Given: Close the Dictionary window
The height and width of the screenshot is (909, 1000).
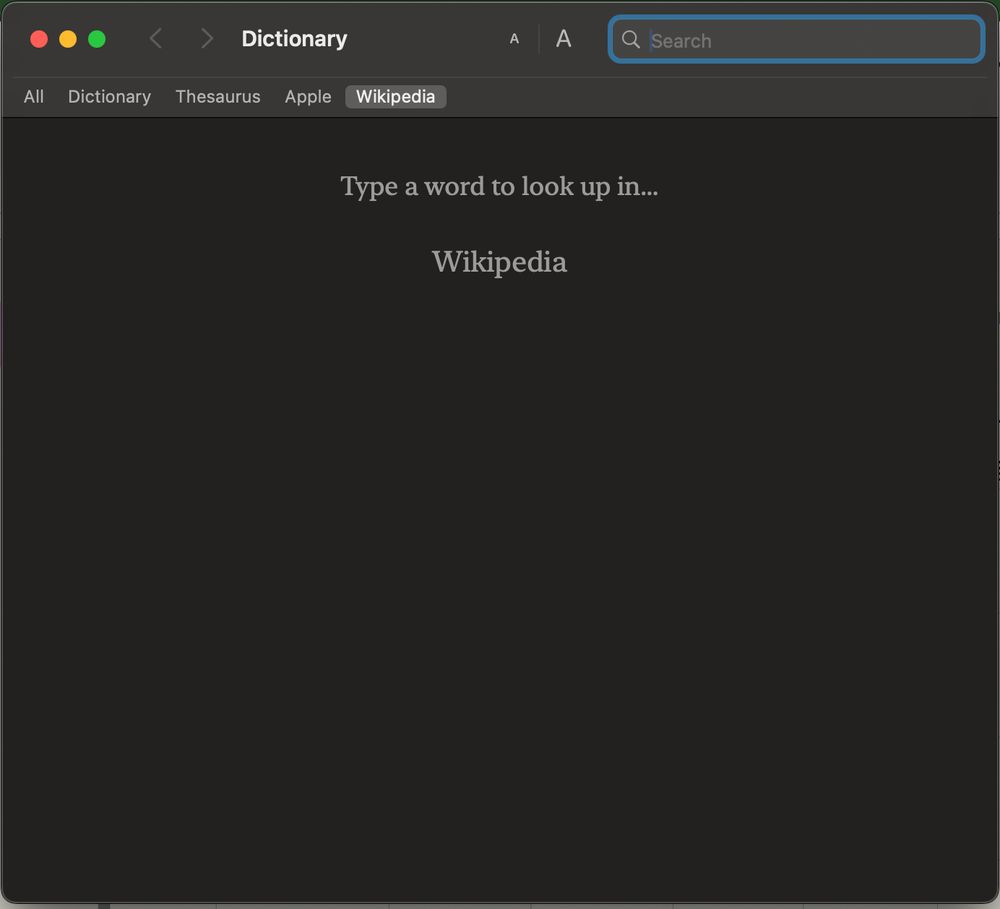Looking at the screenshot, I should pos(39,40).
